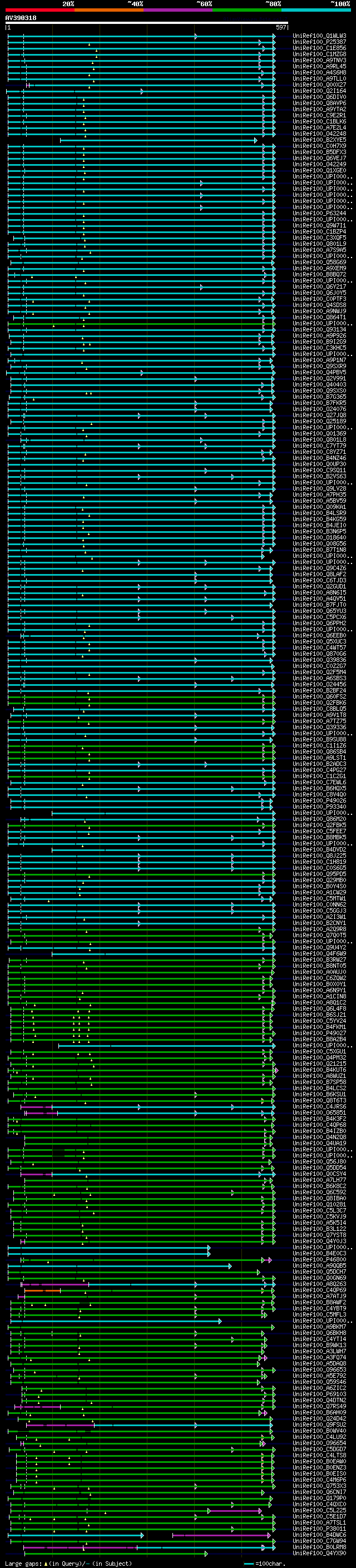Click the green ~80% legend segment

246,10
